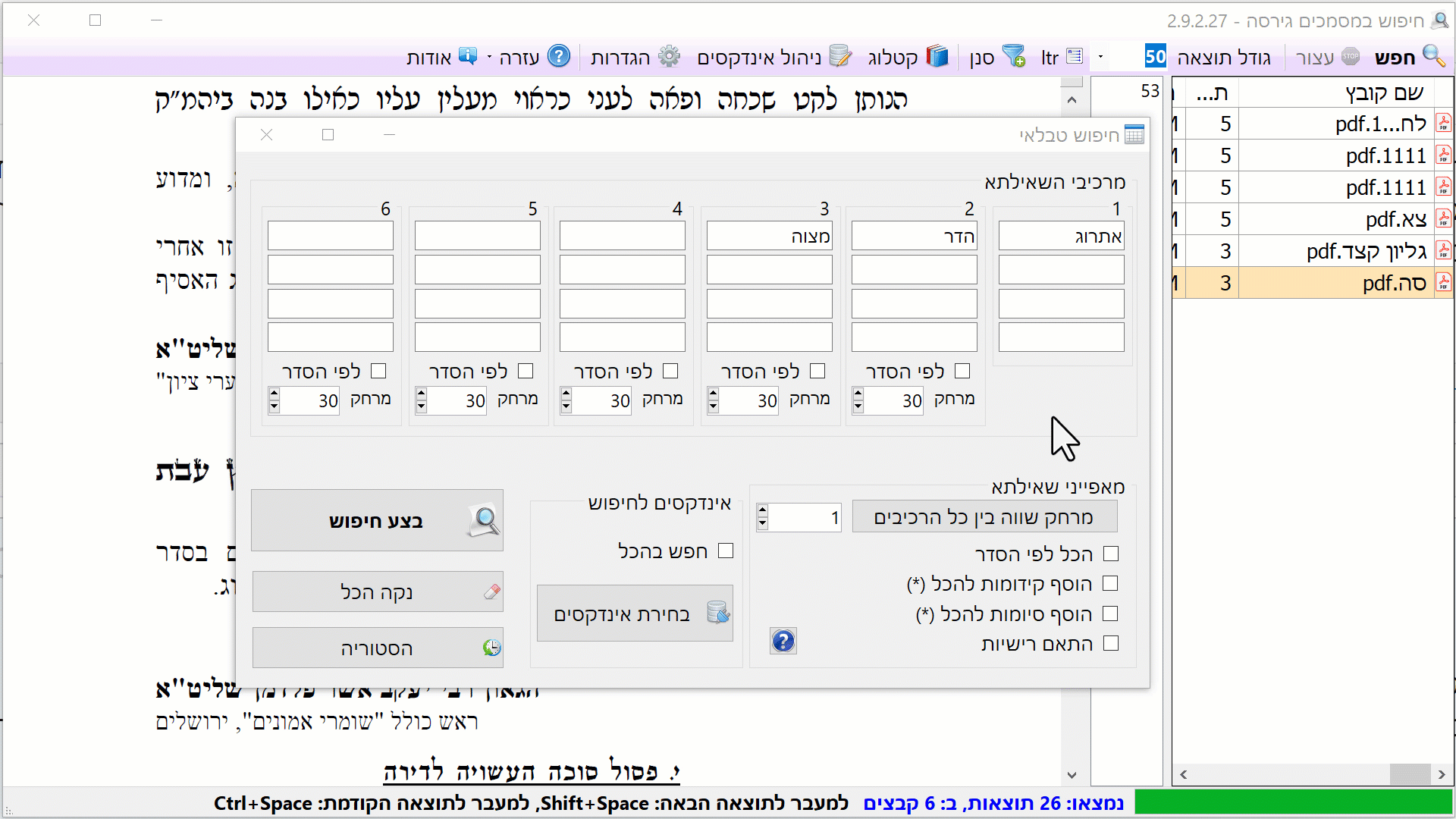This screenshot has width=1456, height=819.
Task: Increase the distance spinner next to מרחק שווה
Action: pyautogui.click(x=761, y=512)
